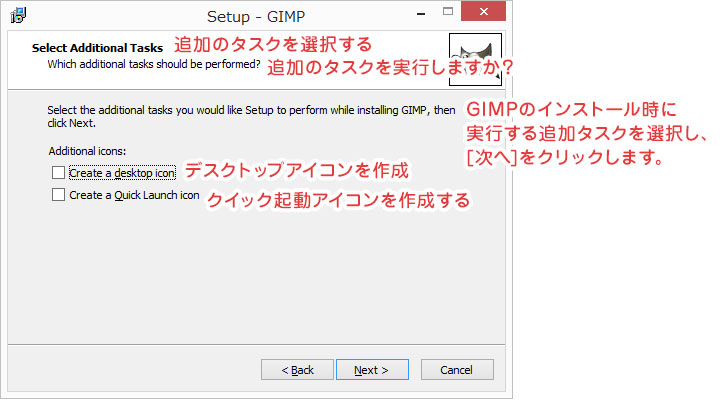720x400 pixels.
Task: Click the 'Select Additional Tasks' heading
Action: (x=97, y=48)
